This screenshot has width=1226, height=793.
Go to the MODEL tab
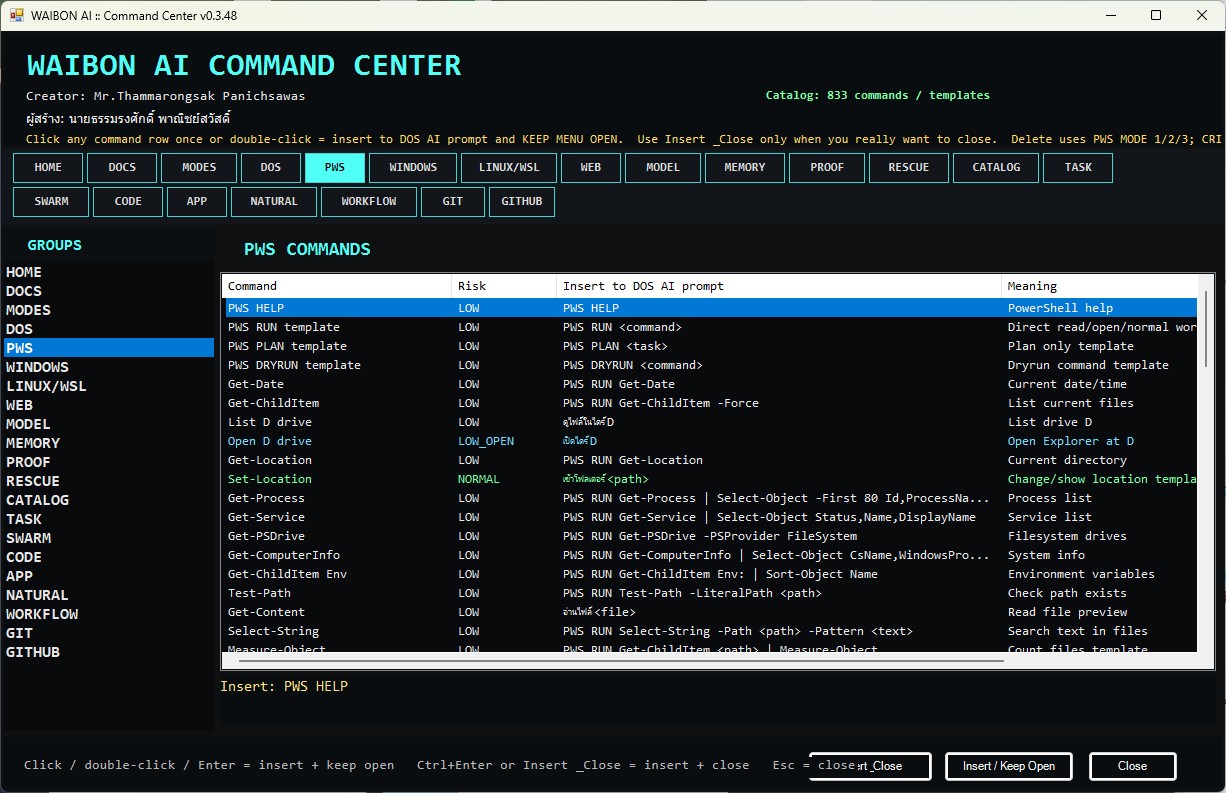pos(663,168)
